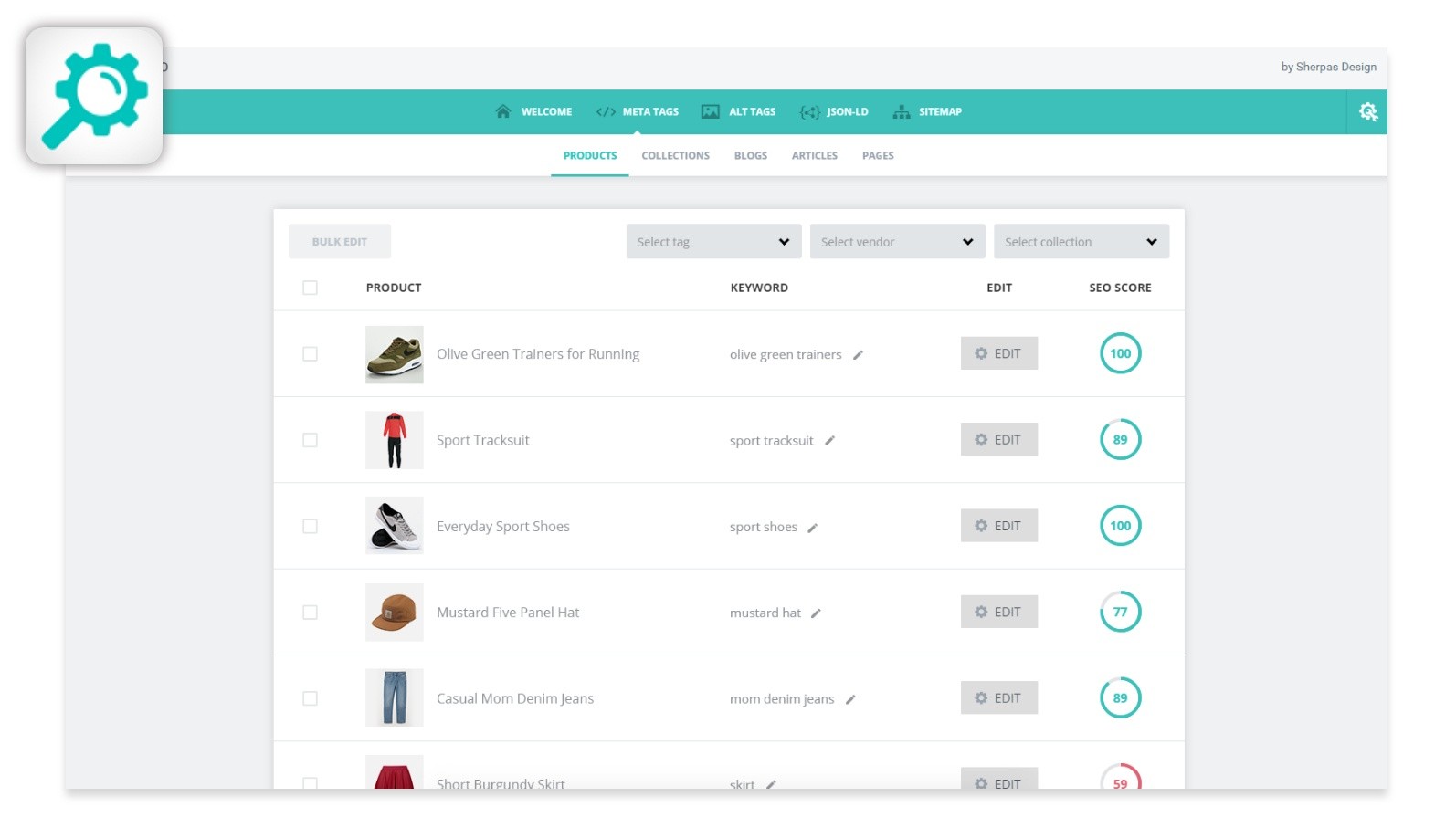The image size is (1456, 828).
Task: Edit keyword pencil for skirt
Action: point(771,784)
